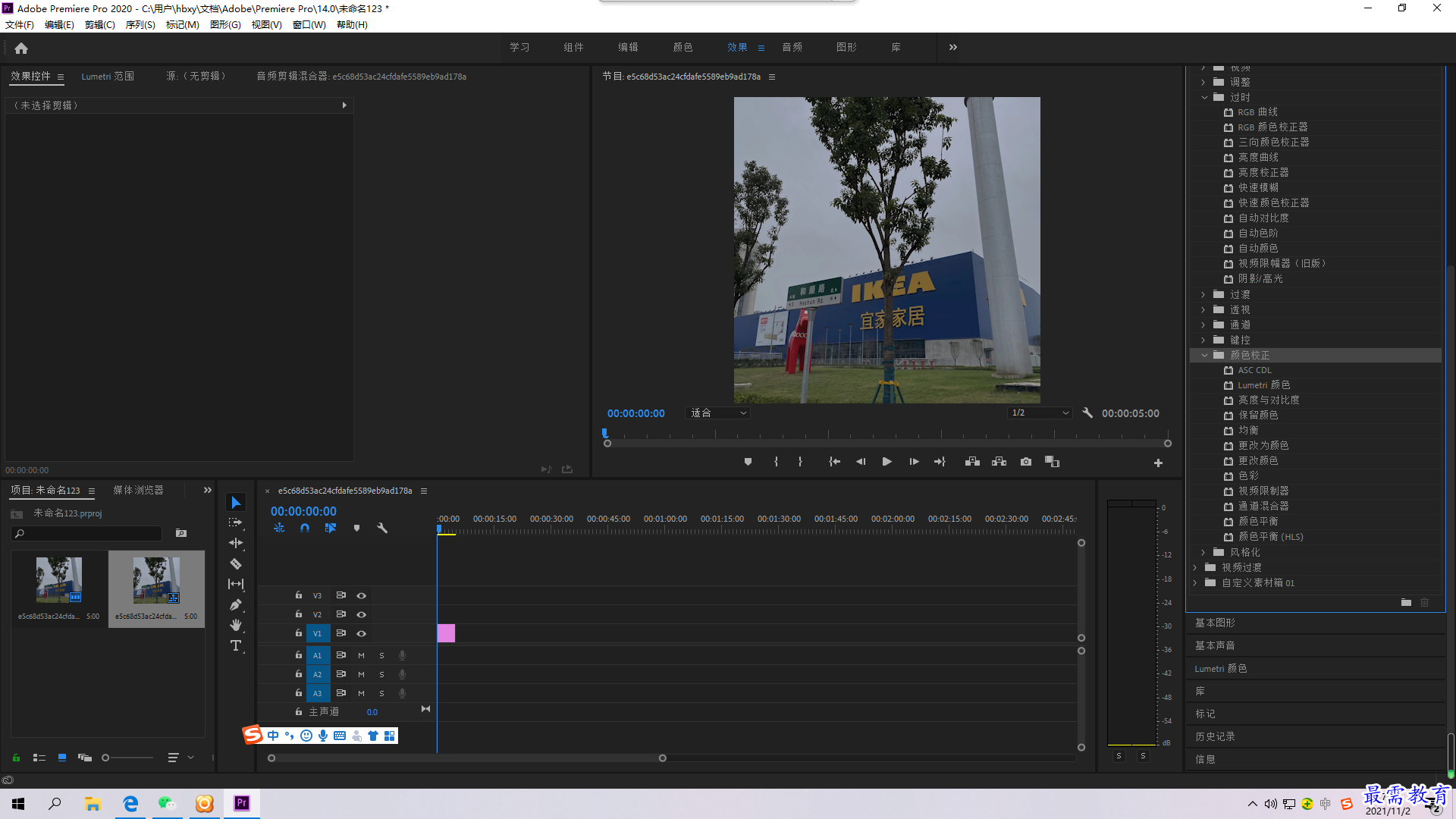Expand the 透视 folder
The image size is (1456, 819).
click(x=1203, y=309)
